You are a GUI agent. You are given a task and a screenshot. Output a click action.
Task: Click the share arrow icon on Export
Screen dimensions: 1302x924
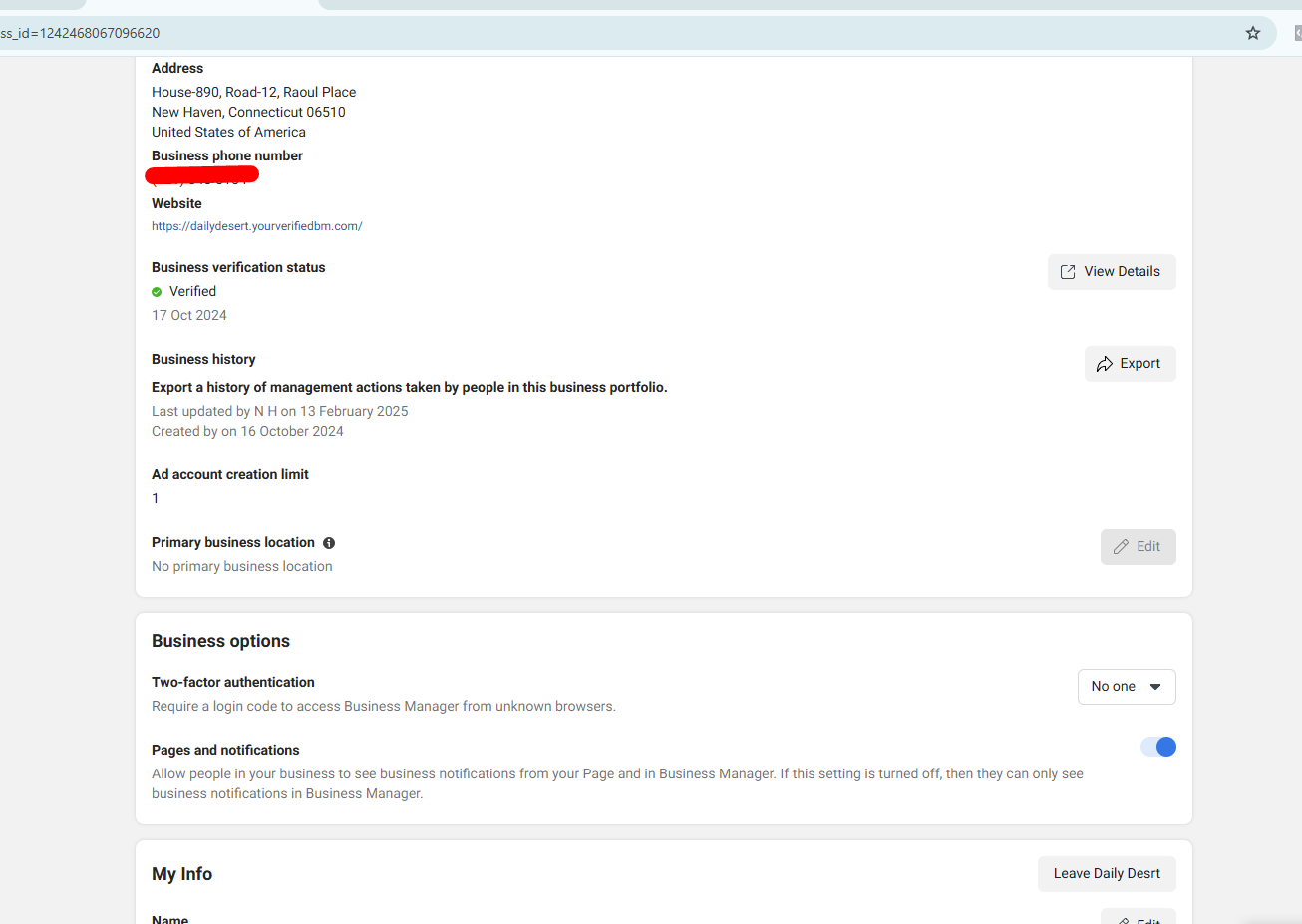point(1105,364)
